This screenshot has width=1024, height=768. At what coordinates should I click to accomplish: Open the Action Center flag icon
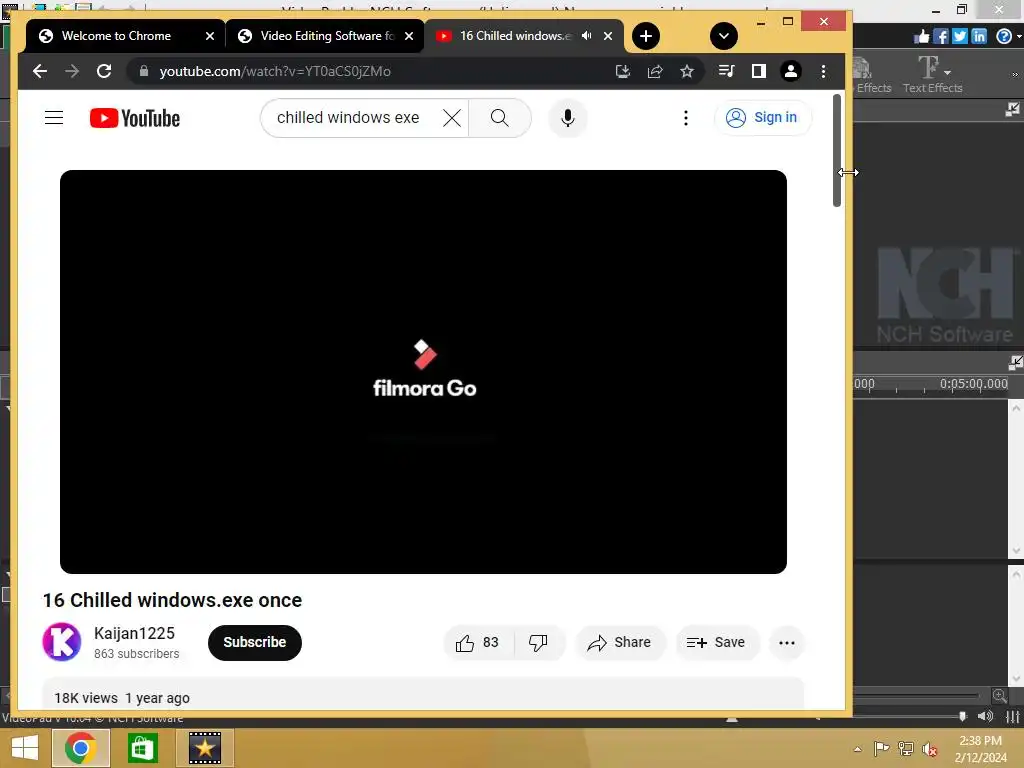point(881,749)
